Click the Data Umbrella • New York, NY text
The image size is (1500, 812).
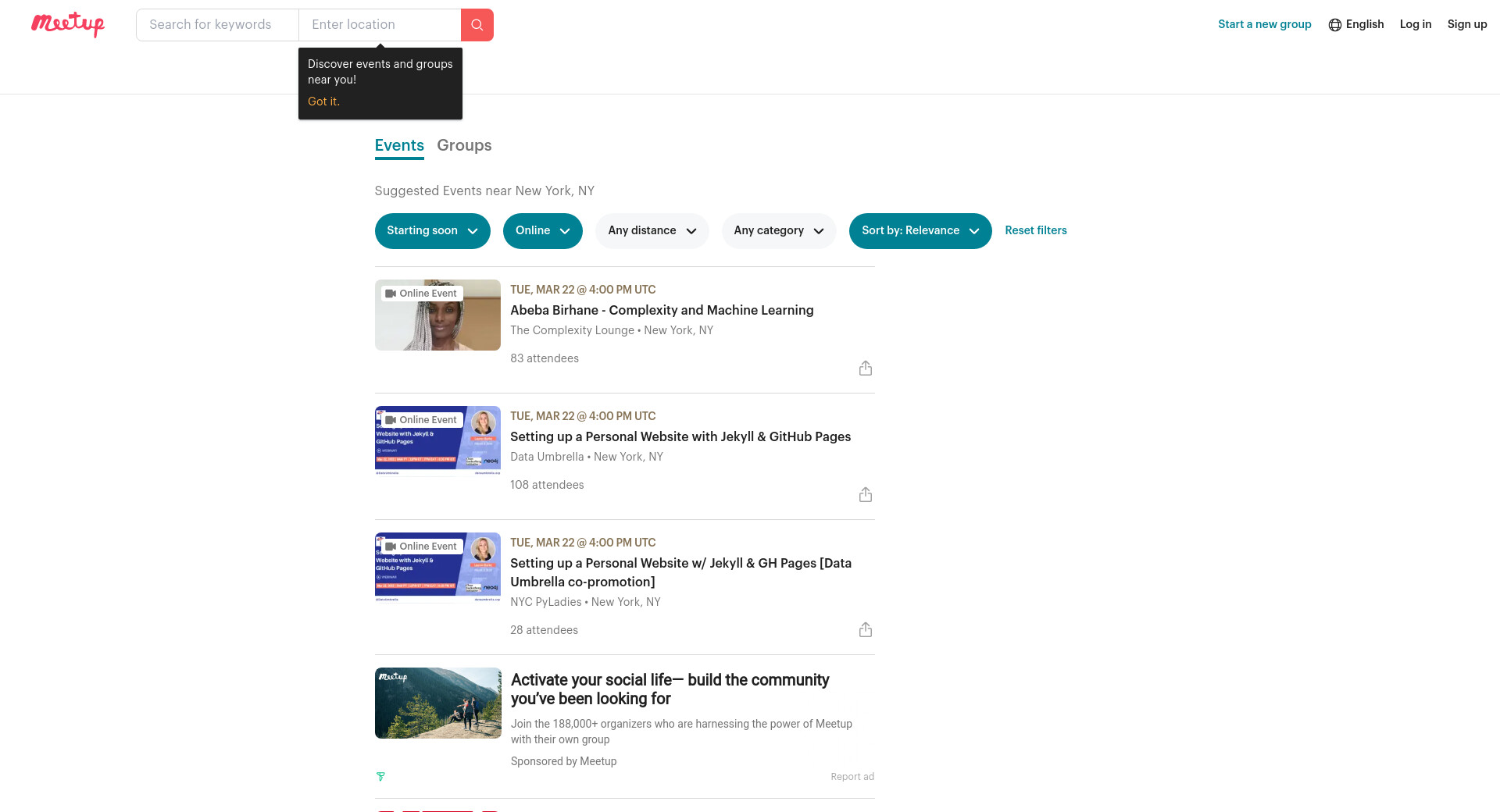pyautogui.click(x=587, y=457)
